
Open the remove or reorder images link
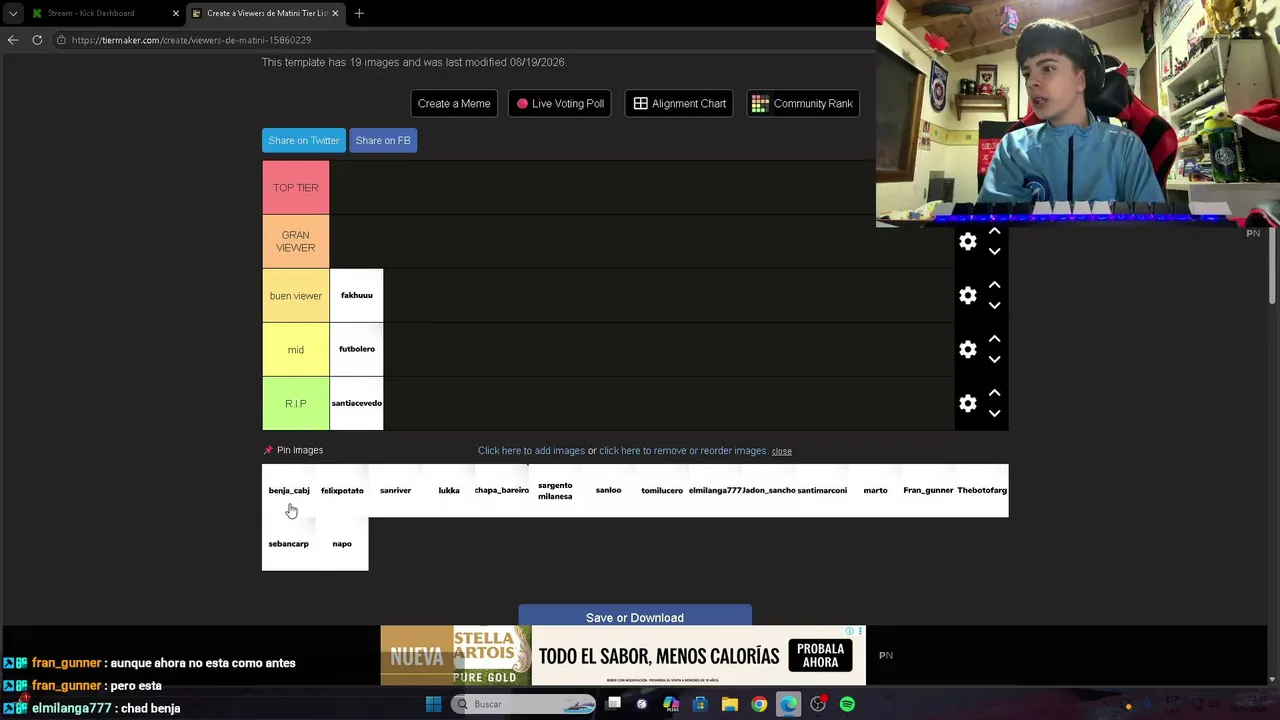pyautogui.click(x=683, y=451)
